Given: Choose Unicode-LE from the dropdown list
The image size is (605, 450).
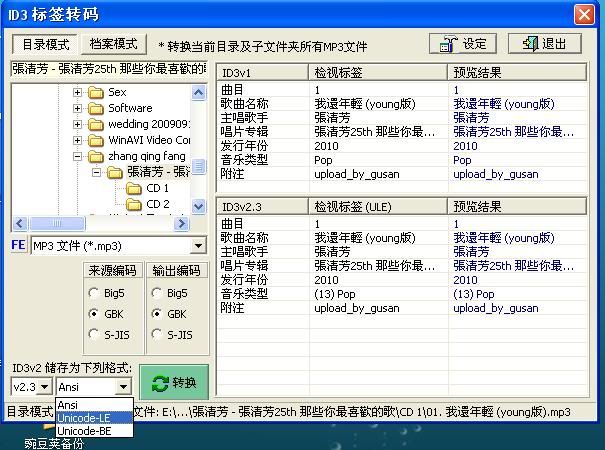Looking at the screenshot, I should [x=95, y=418].
